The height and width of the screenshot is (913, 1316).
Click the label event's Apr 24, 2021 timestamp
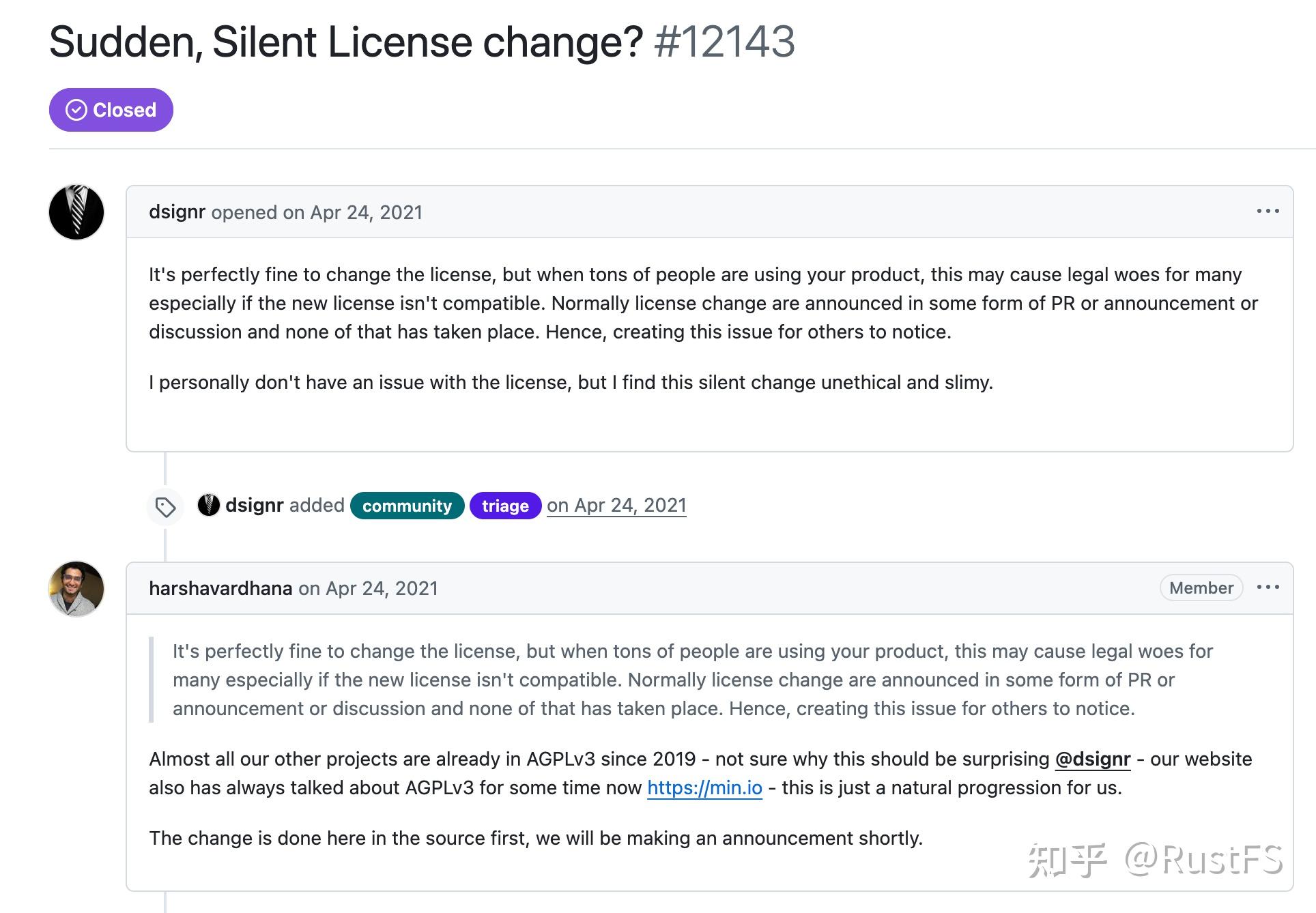[x=616, y=506]
